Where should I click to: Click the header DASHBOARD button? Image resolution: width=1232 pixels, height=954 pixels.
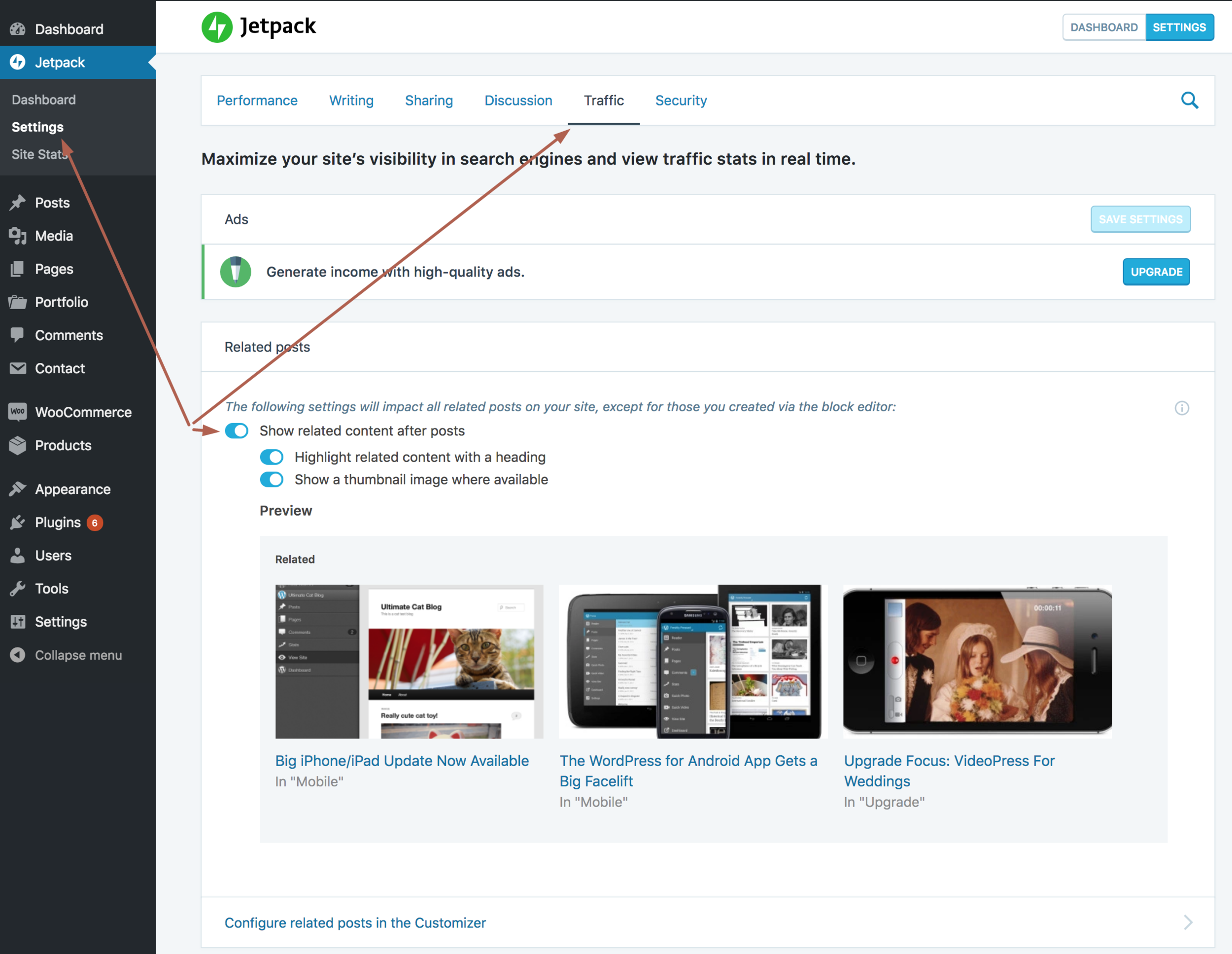click(x=1103, y=27)
